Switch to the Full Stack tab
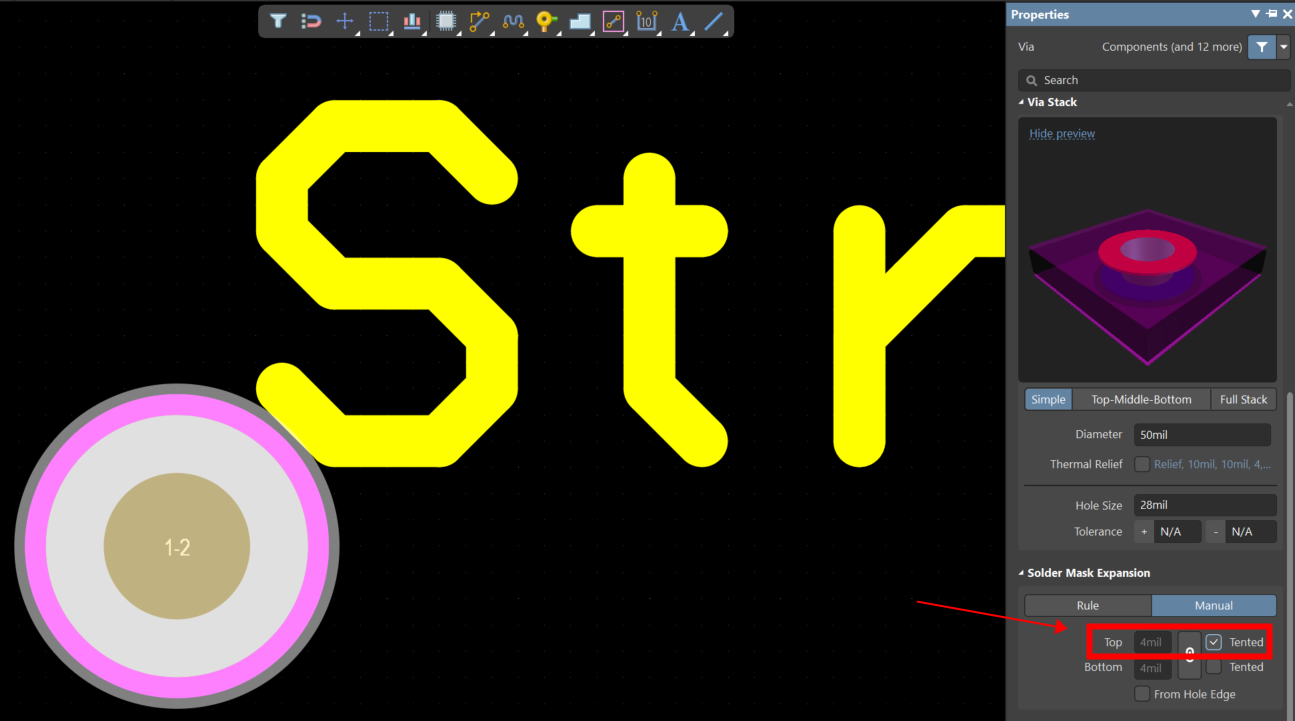Viewport: 1295px width, 721px height. coord(1243,399)
